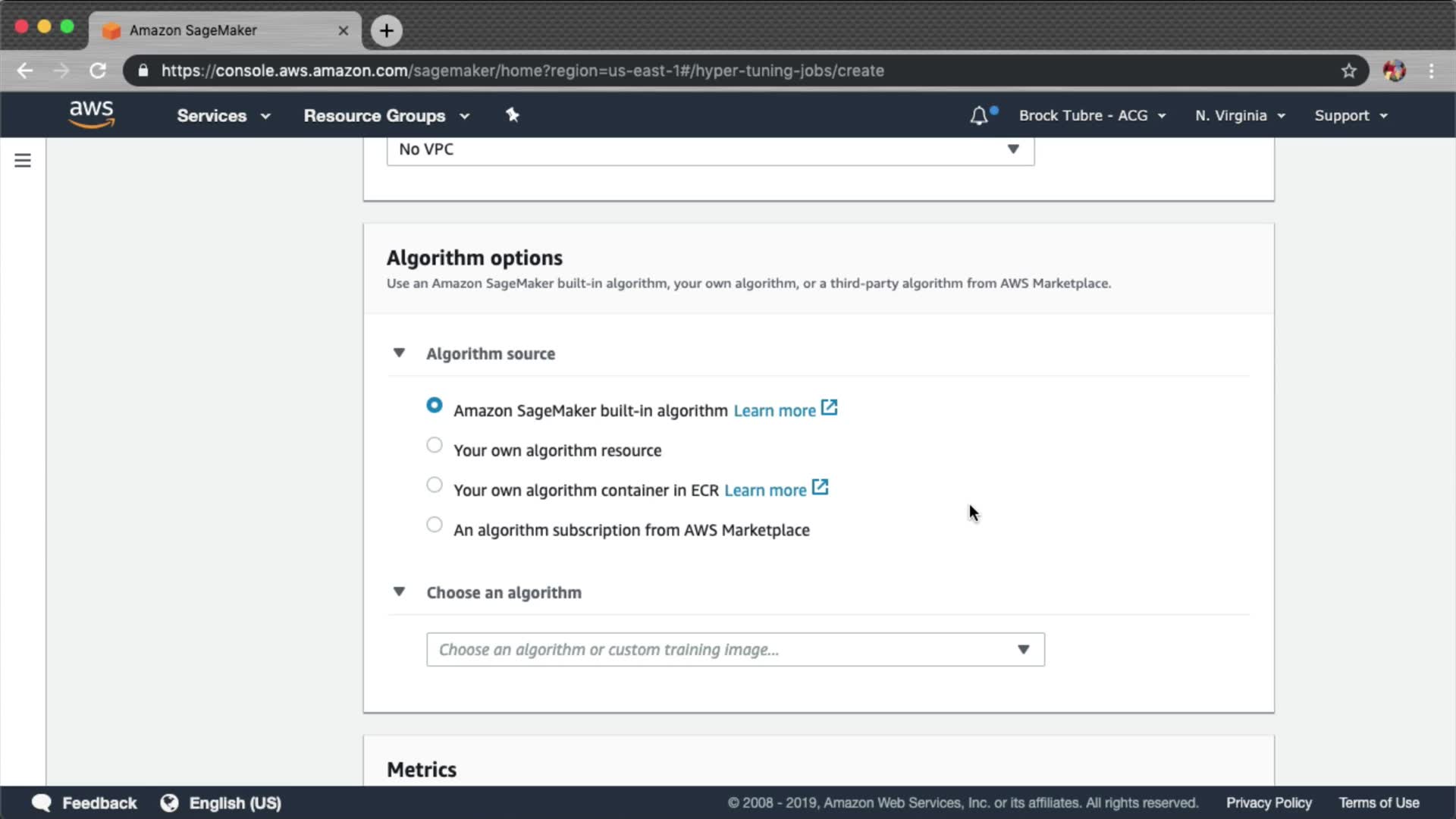Open the Privacy Policy link
The height and width of the screenshot is (819, 1456).
tap(1268, 803)
